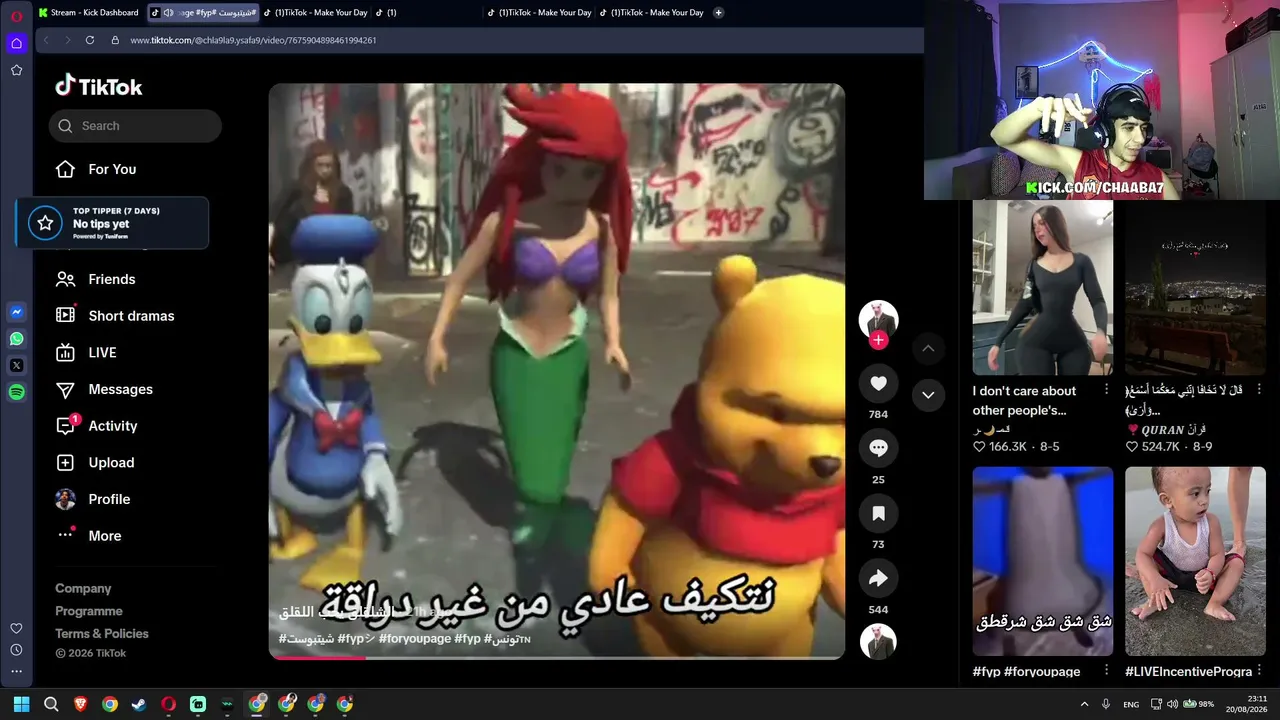Open Steam from the taskbar
The height and width of the screenshot is (720, 1280).
[x=139, y=704]
